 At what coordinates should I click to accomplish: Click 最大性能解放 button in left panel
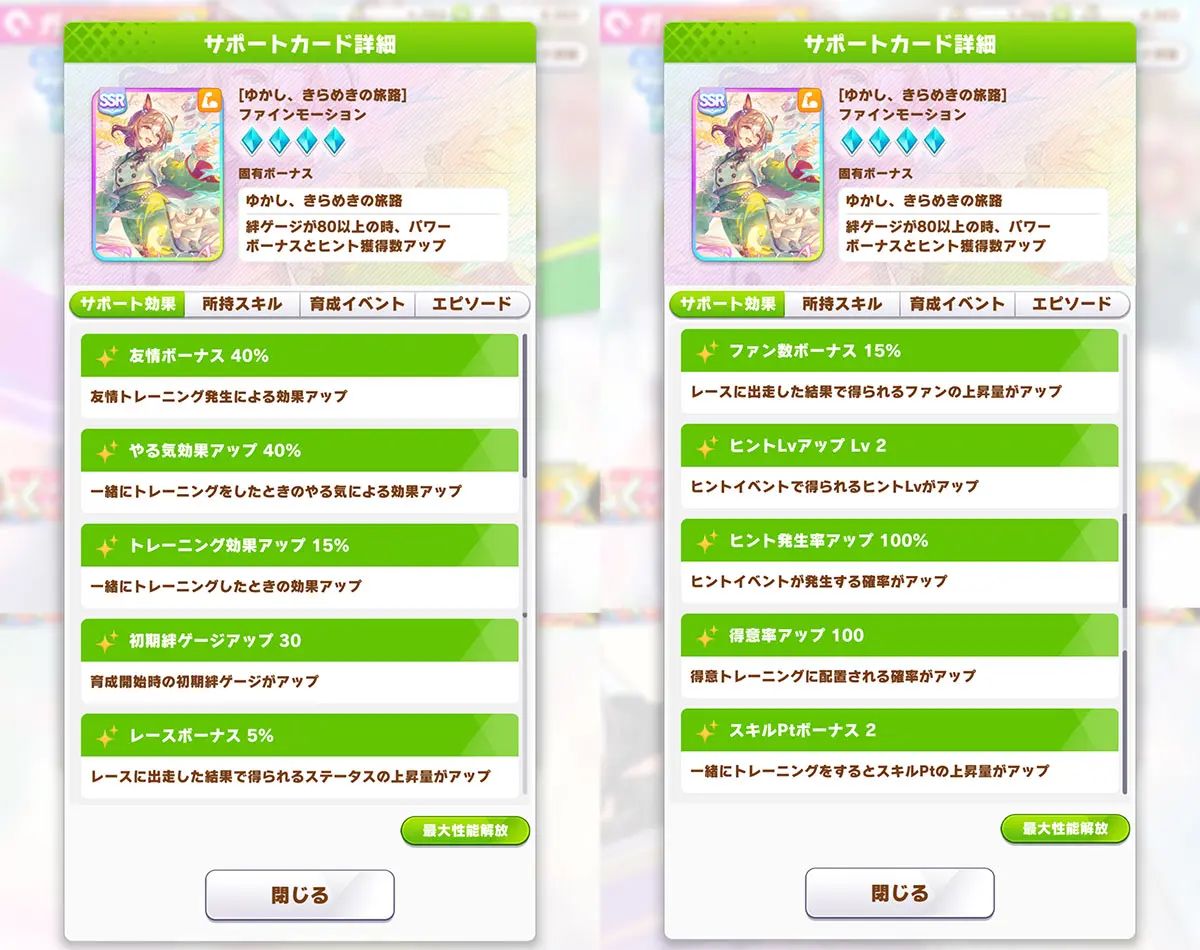(465, 830)
